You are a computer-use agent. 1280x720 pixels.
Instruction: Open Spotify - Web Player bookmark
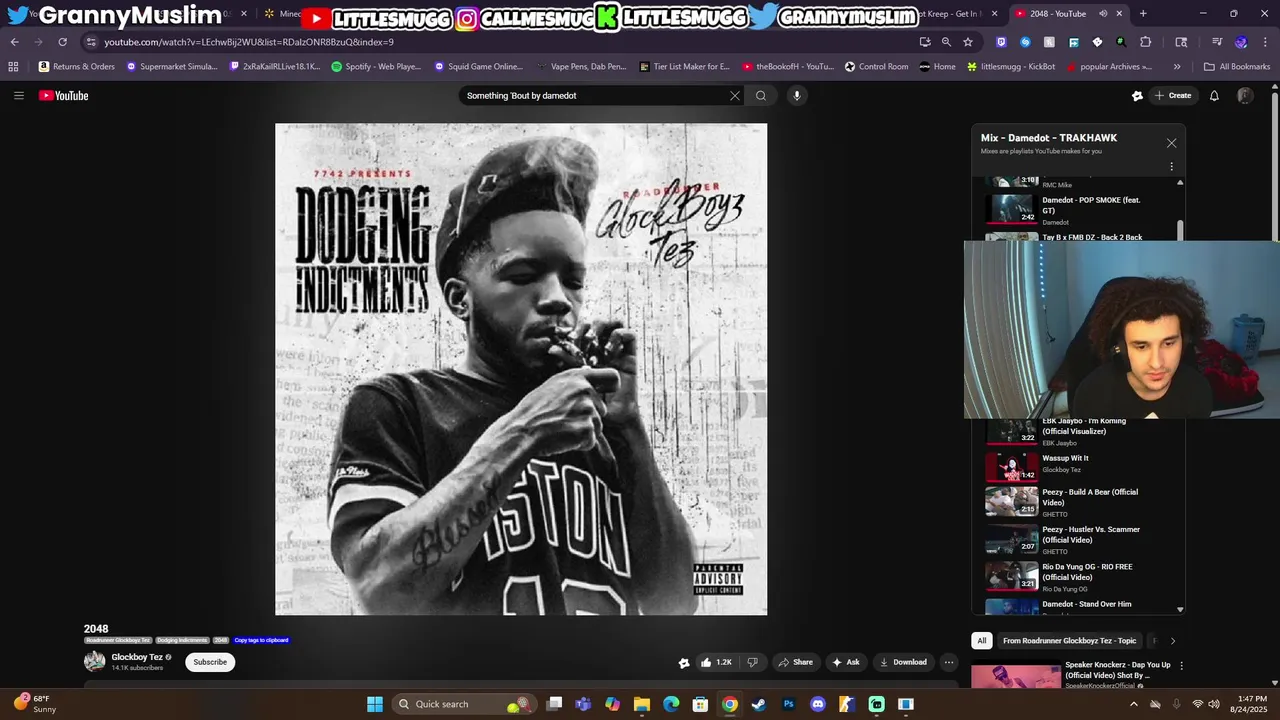[x=376, y=67]
